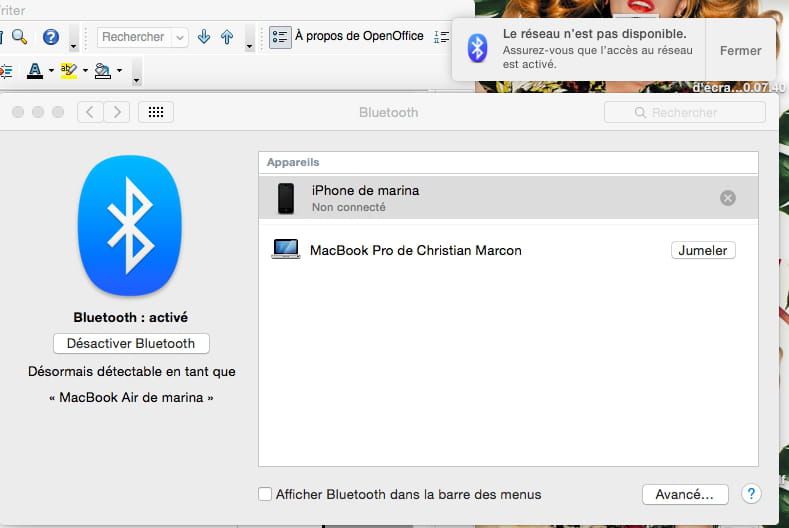Open OpenOffice help question mark icon
The width and height of the screenshot is (789, 528).
pos(51,37)
